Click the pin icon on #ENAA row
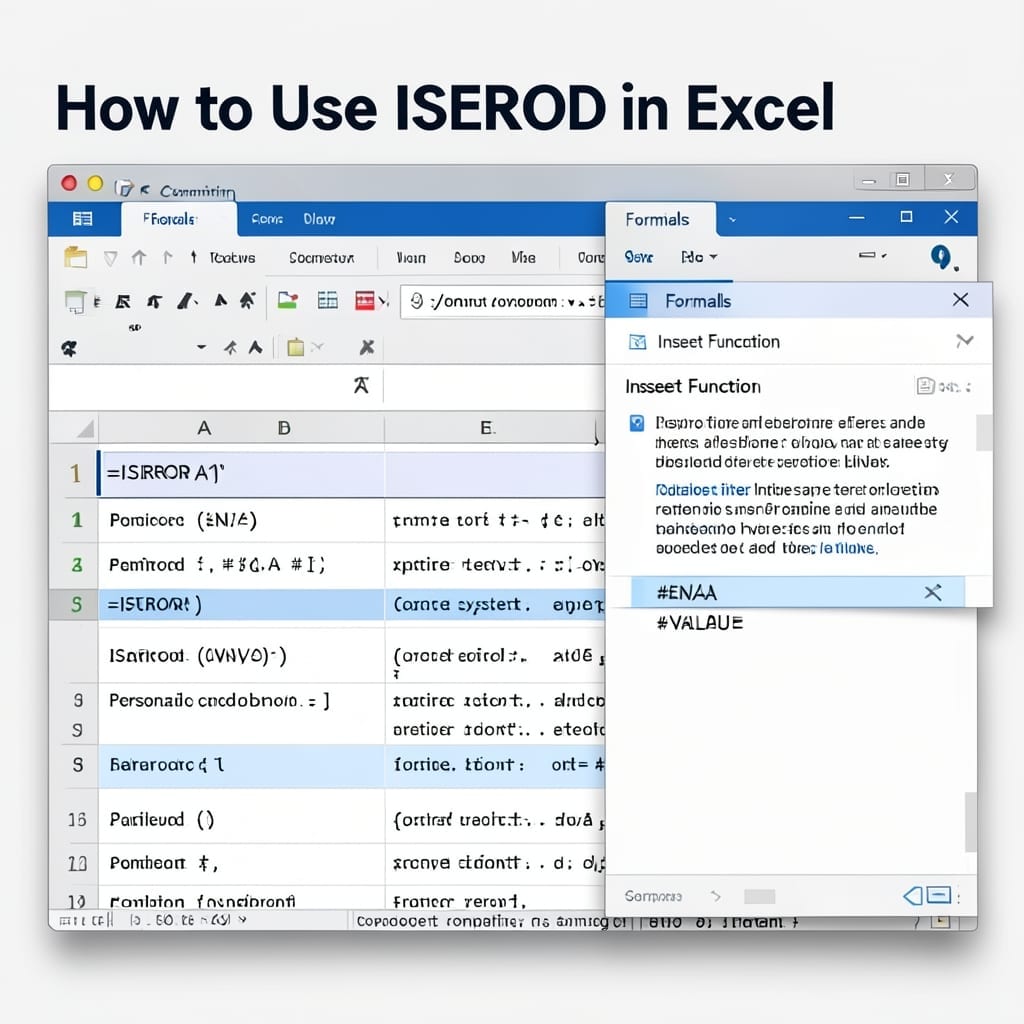 click(933, 592)
